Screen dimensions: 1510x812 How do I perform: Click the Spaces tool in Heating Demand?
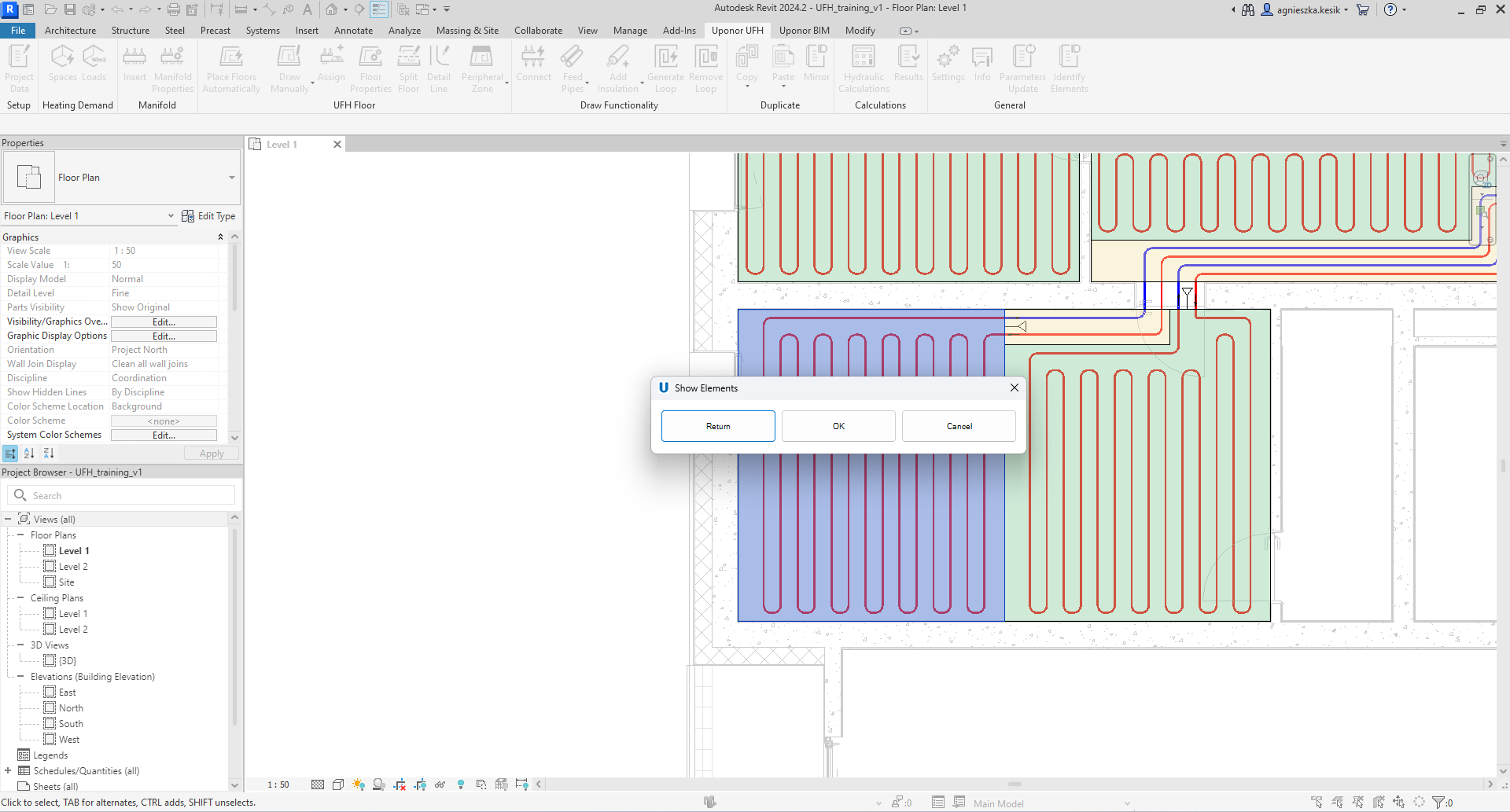[x=62, y=64]
